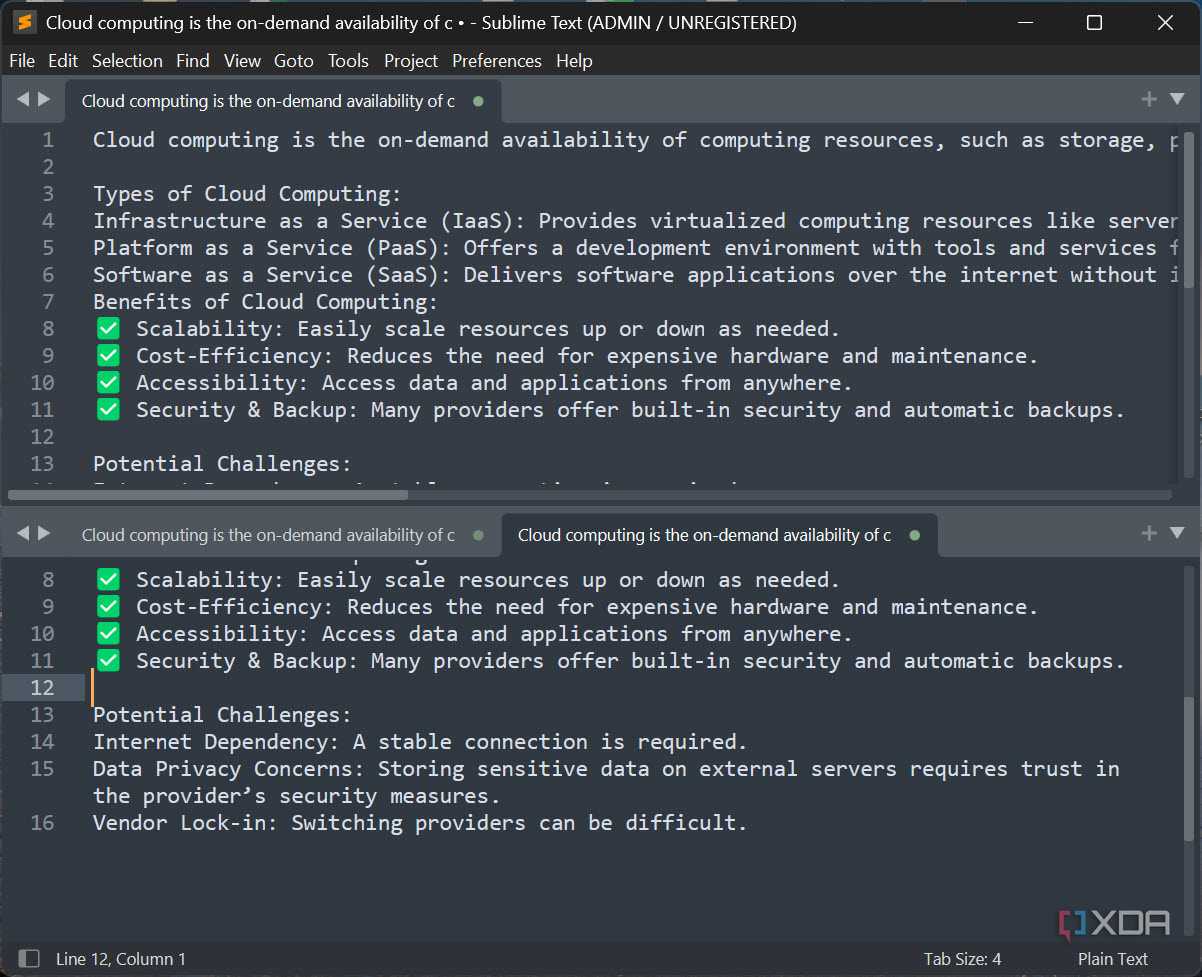Click the Line 12, Column 1 status indicator
This screenshot has width=1202, height=977.
tap(121, 958)
